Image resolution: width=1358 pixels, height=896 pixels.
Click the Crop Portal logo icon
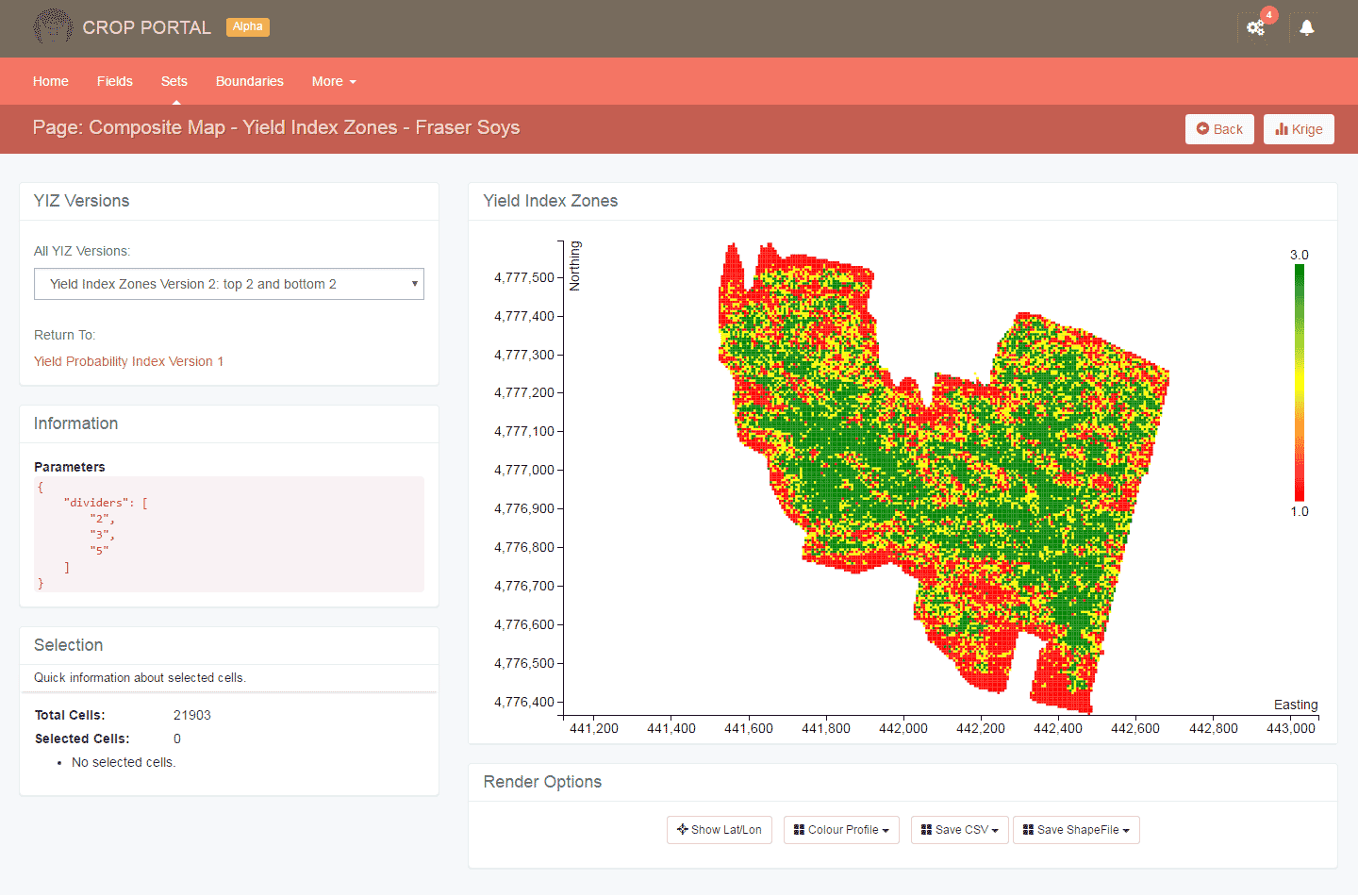tap(53, 26)
